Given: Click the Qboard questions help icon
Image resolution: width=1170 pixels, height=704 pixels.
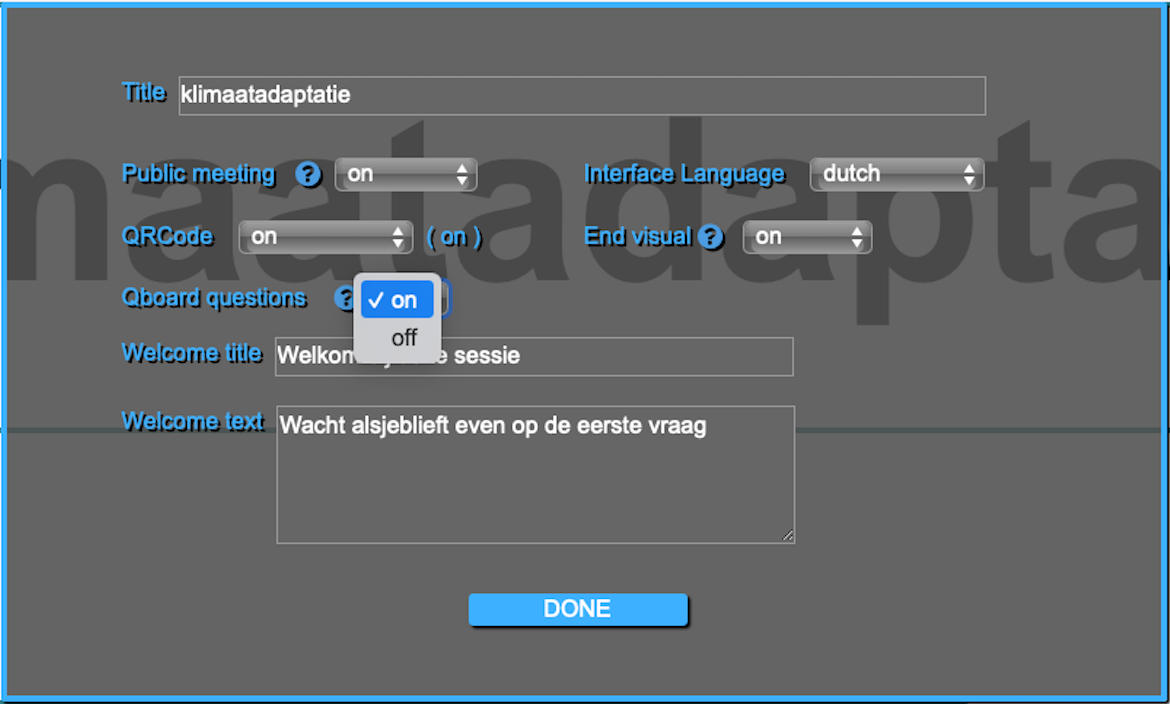Looking at the screenshot, I should click(344, 298).
